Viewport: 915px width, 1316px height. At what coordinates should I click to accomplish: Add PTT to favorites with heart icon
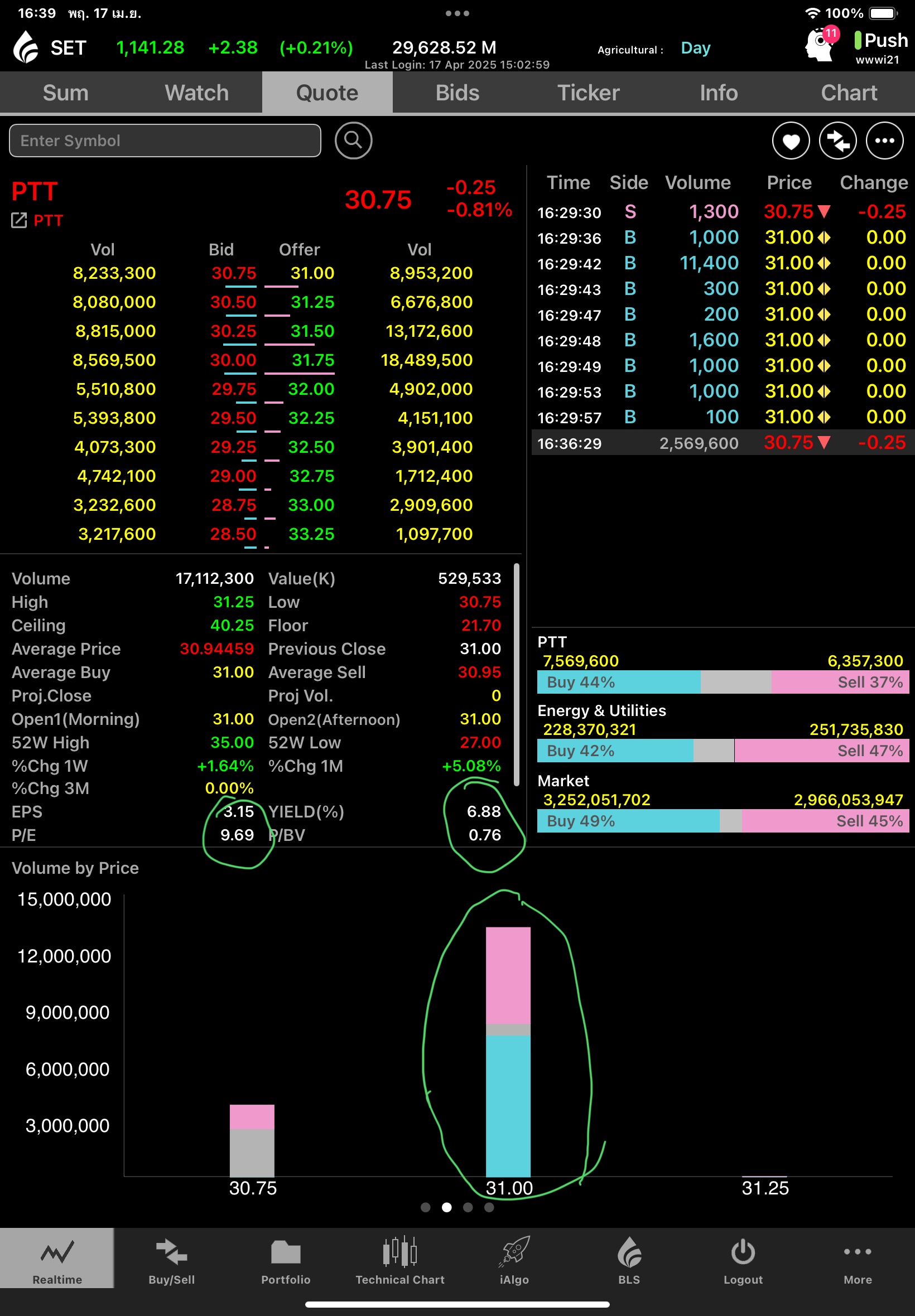point(791,141)
